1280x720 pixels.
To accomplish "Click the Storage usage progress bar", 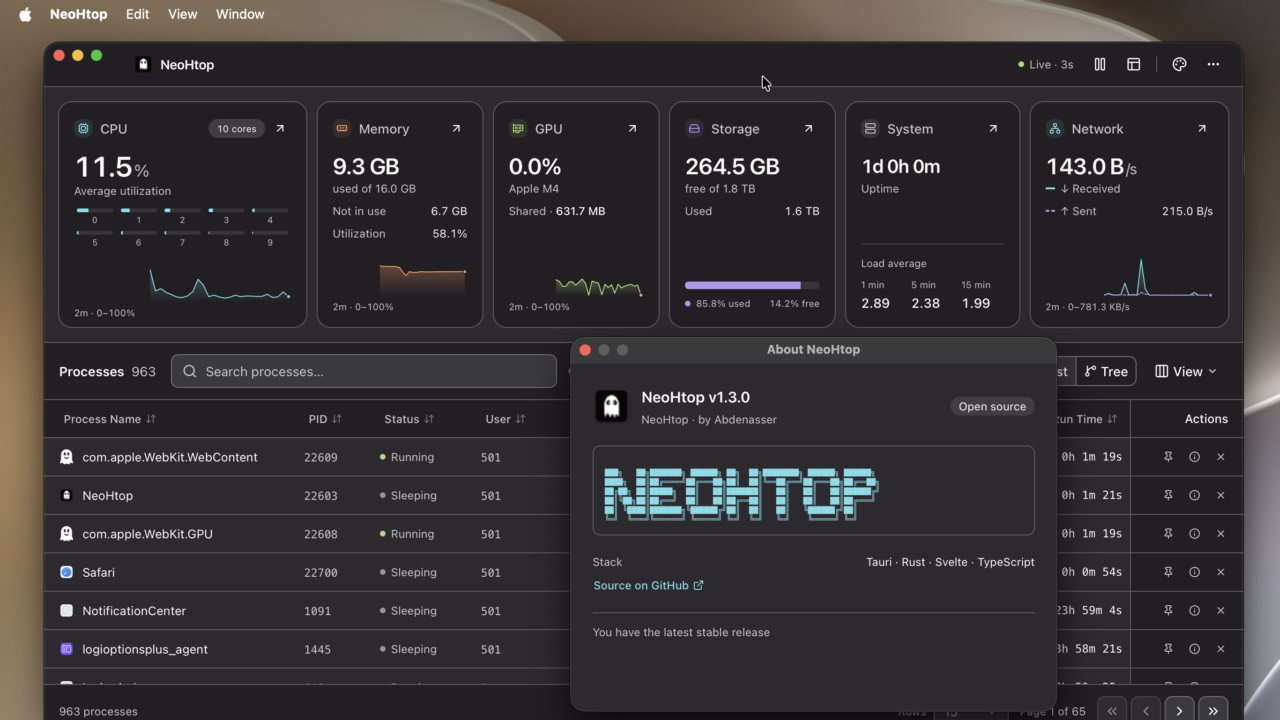I will tap(752, 285).
